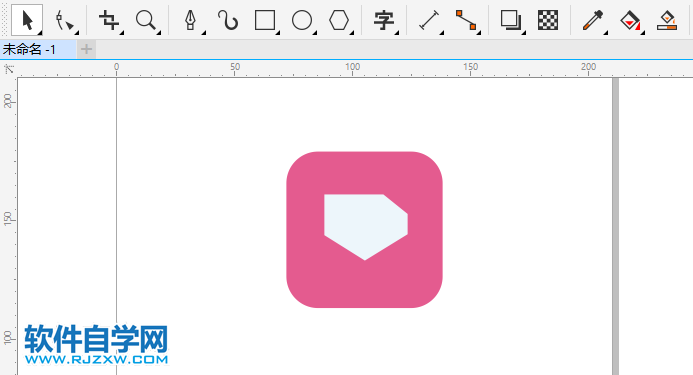This screenshot has height=375, width=693.
Task: Add a new document with plus button
Action: (87, 49)
